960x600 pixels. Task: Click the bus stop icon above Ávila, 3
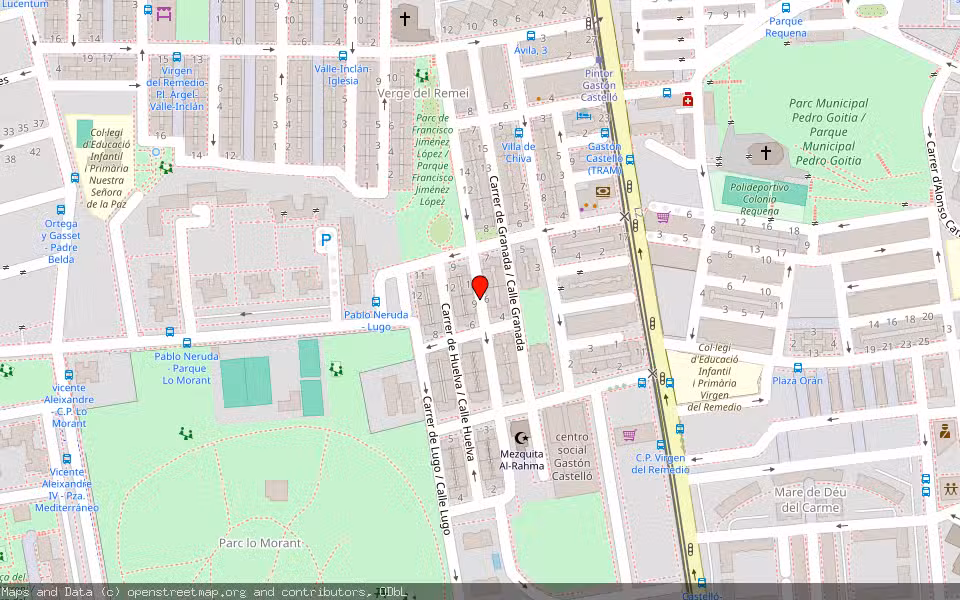point(531,36)
